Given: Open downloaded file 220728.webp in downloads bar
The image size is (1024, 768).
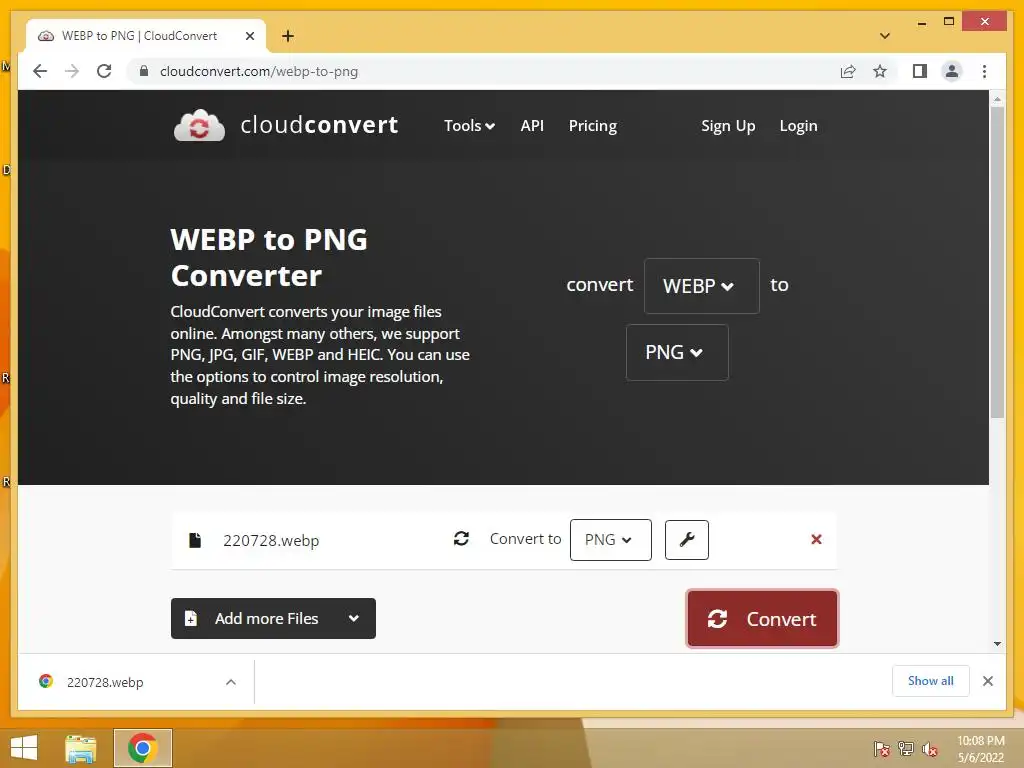Looking at the screenshot, I should [104, 682].
